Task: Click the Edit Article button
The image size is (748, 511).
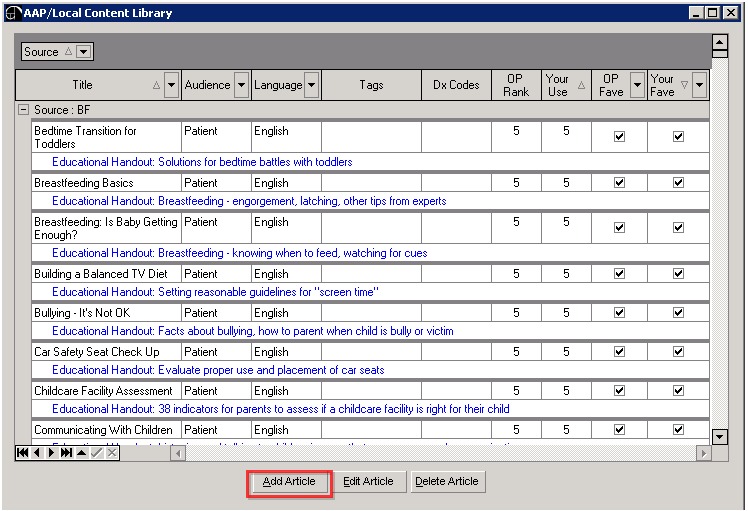Action: [368, 481]
